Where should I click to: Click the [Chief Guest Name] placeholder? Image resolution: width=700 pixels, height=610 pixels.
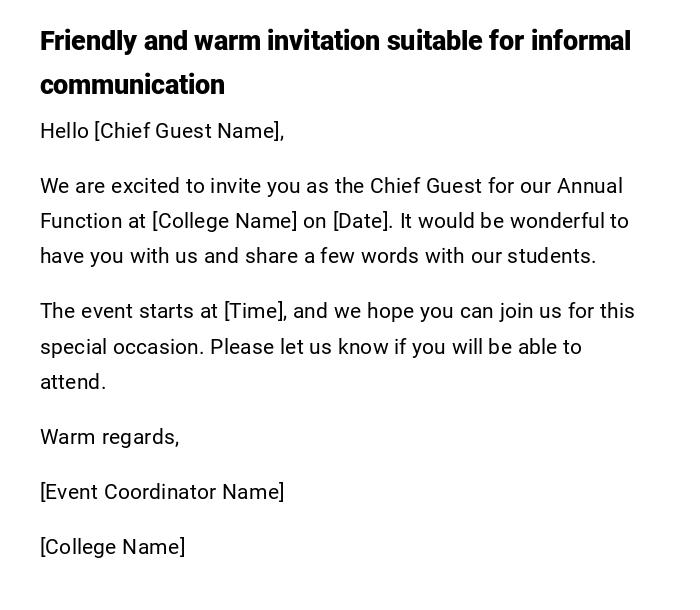click(189, 131)
